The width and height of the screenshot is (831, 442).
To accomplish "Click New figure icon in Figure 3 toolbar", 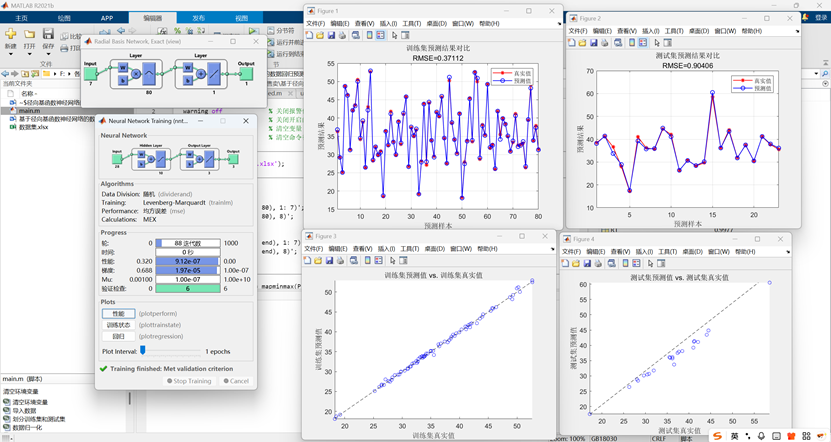I will (307, 261).
